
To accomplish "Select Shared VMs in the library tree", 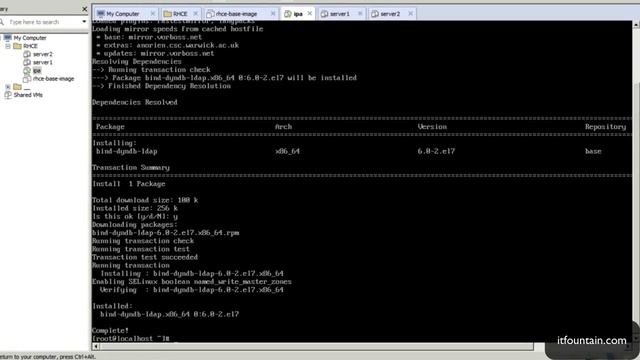I will click(x=28, y=95).
